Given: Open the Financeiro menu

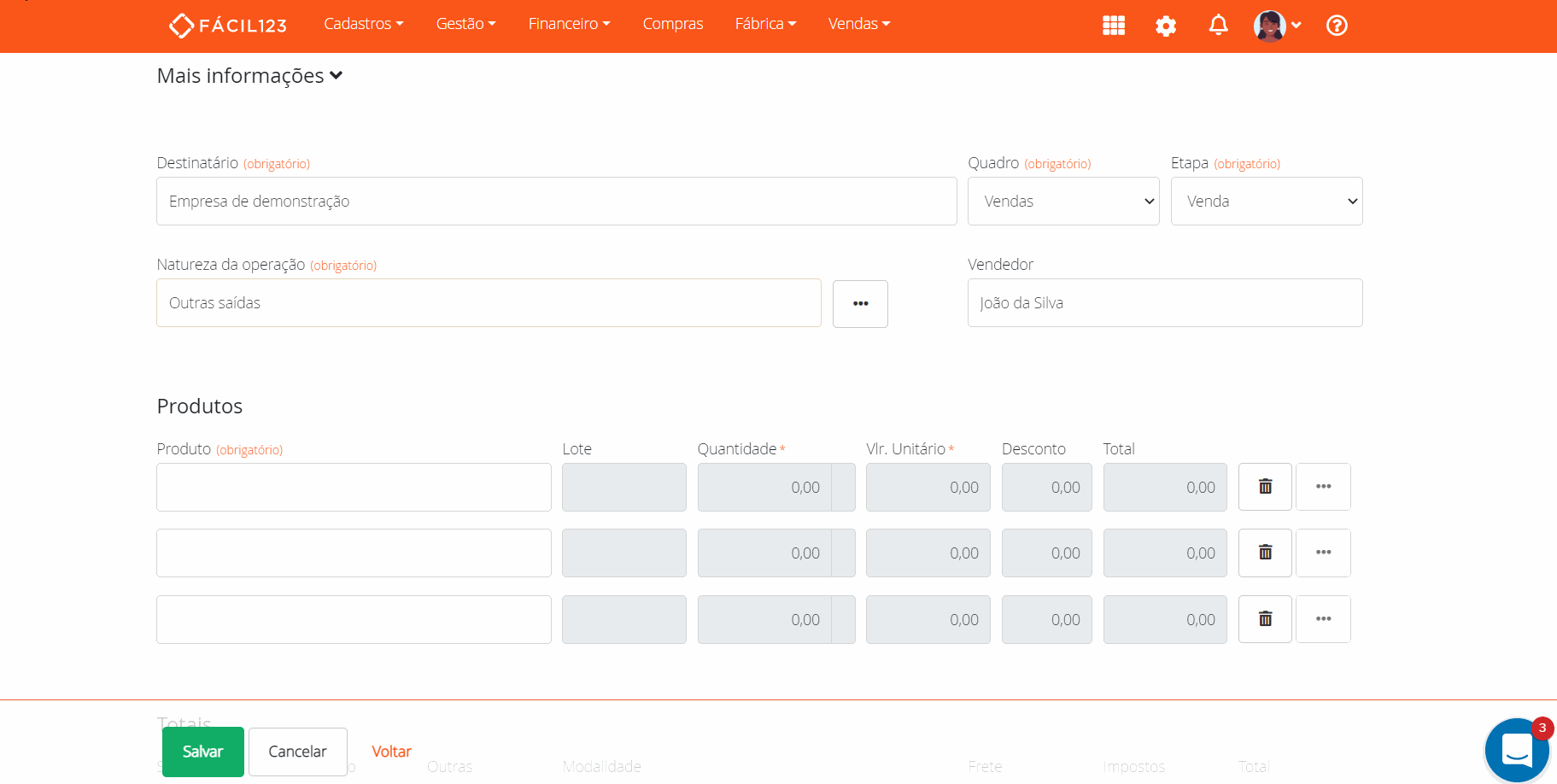Looking at the screenshot, I should [x=569, y=24].
